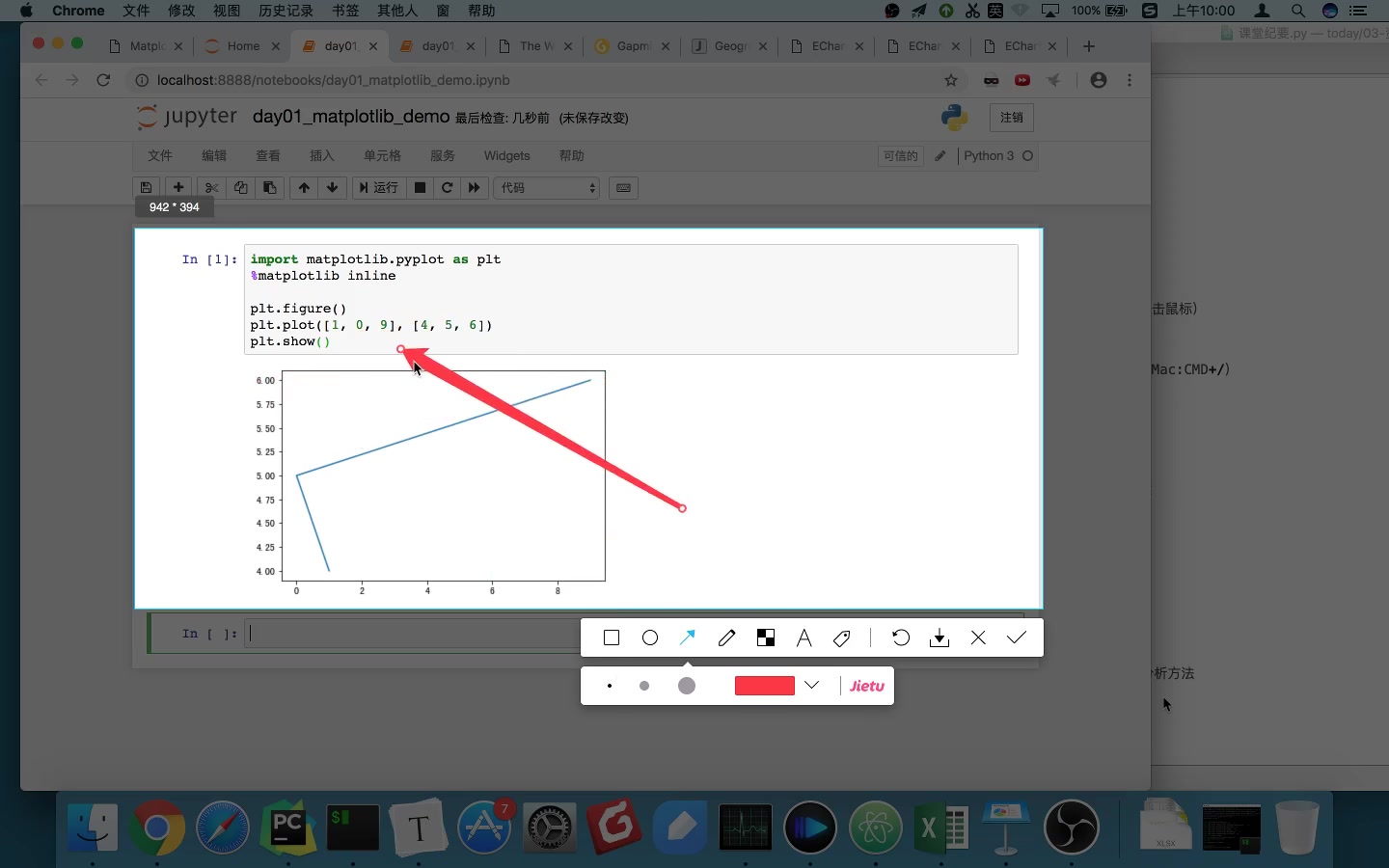Image resolution: width=1389 pixels, height=868 pixels.
Task: Select the mosaic annotation tool
Action: click(x=765, y=637)
